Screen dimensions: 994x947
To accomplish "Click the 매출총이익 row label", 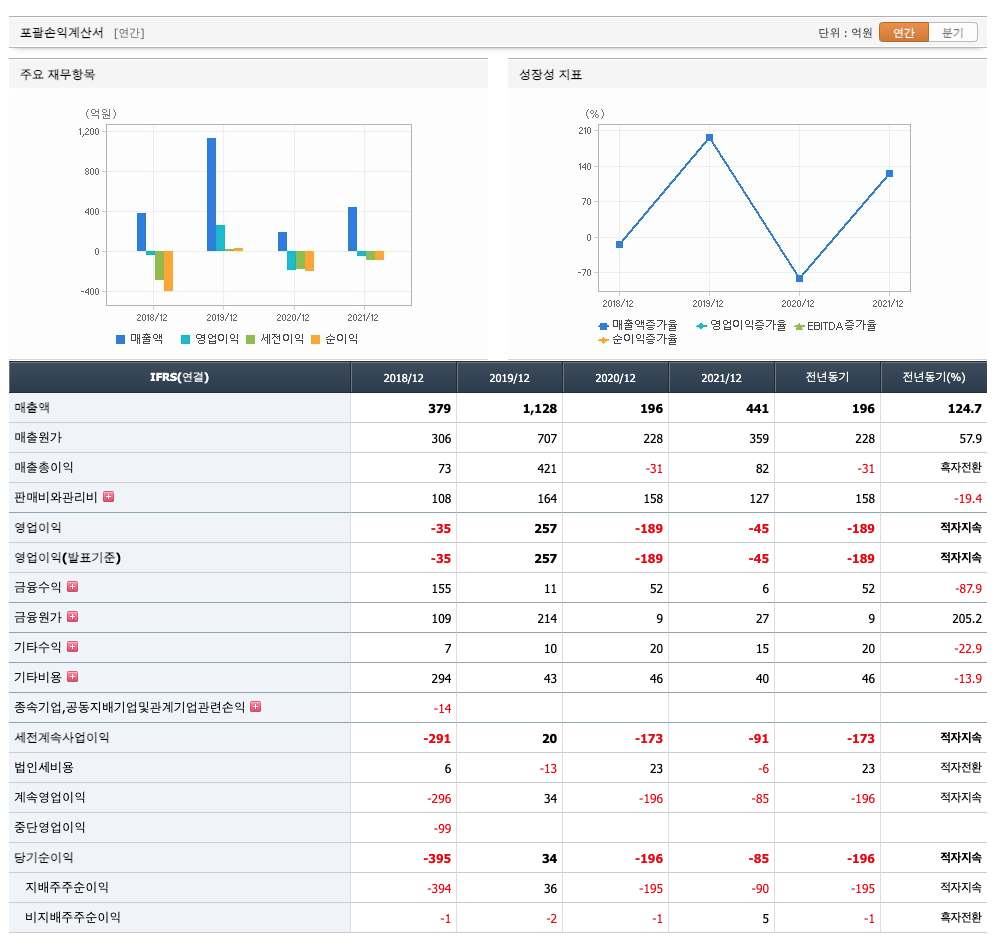I will (44, 467).
